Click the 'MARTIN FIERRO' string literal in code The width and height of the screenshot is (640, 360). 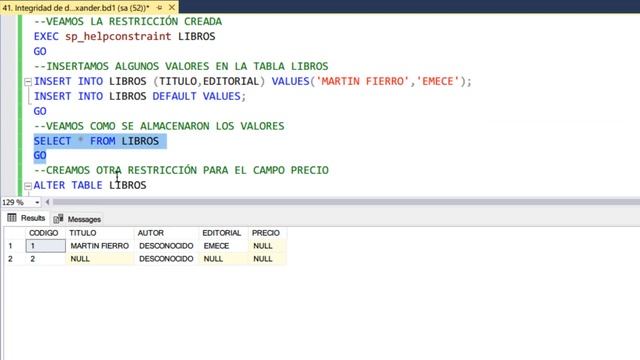point(363,81)
